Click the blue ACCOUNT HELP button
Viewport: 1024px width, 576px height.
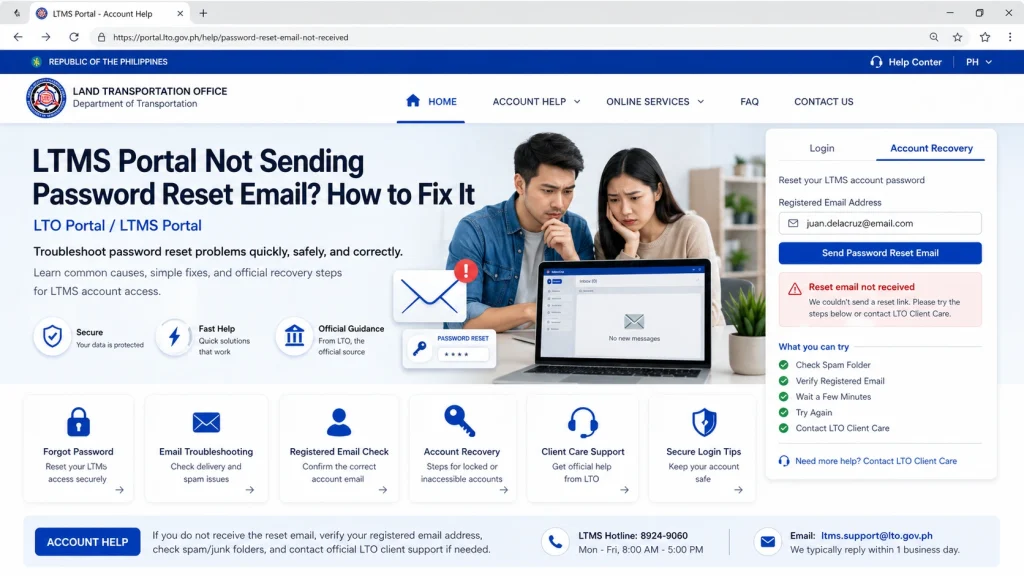(x=88, y=542)
